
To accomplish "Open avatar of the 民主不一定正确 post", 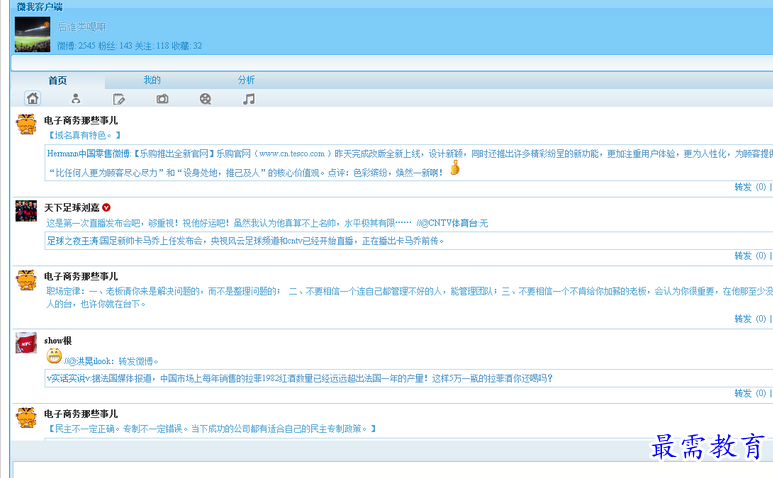I will pyautogui.click(x=26, y=417).
